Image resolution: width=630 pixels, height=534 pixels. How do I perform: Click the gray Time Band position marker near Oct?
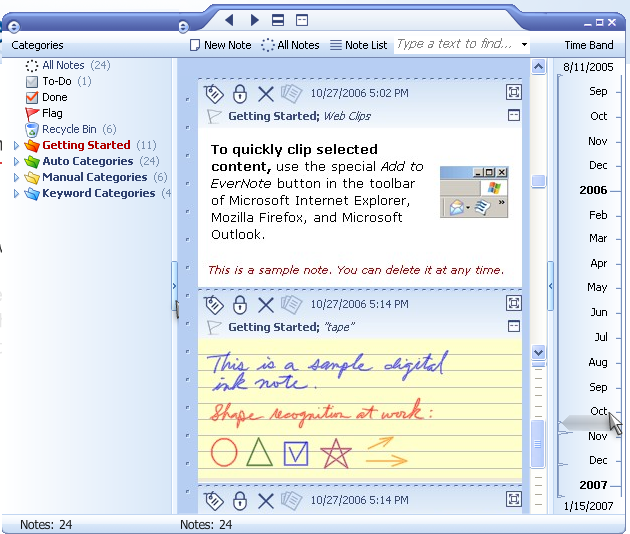[585, 422]
